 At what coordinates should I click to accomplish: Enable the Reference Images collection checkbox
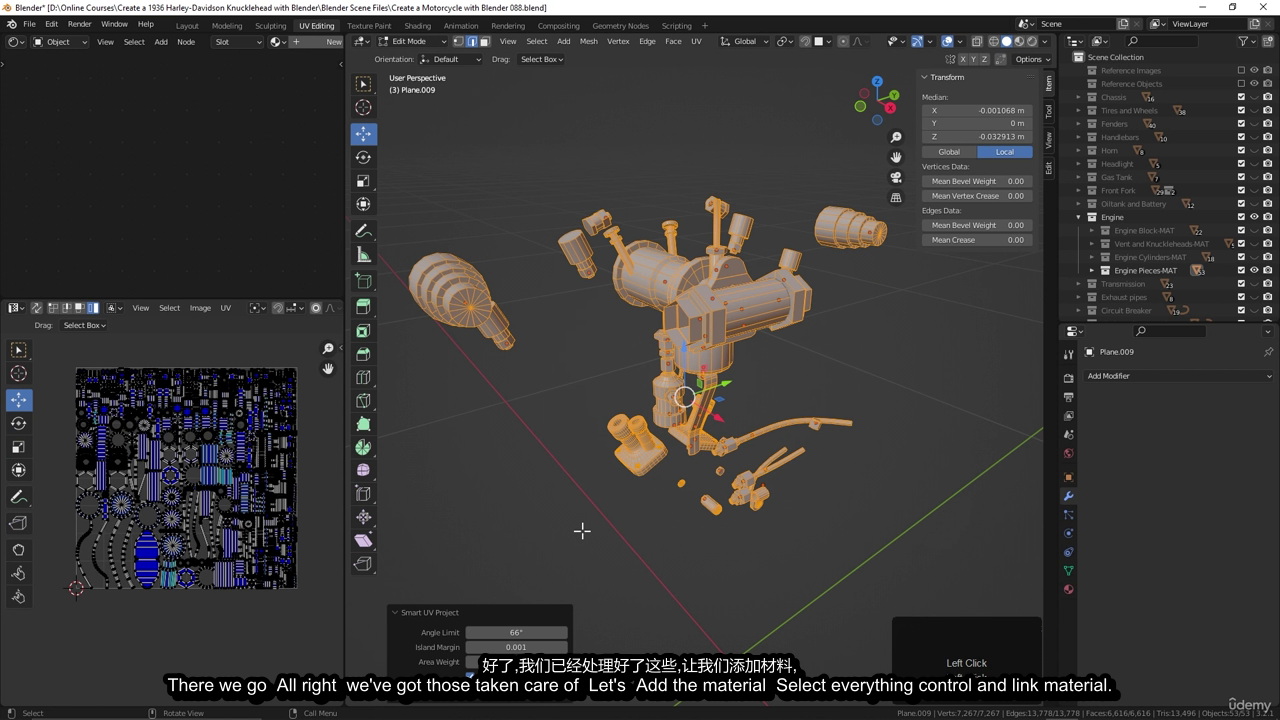[1241, 71]
